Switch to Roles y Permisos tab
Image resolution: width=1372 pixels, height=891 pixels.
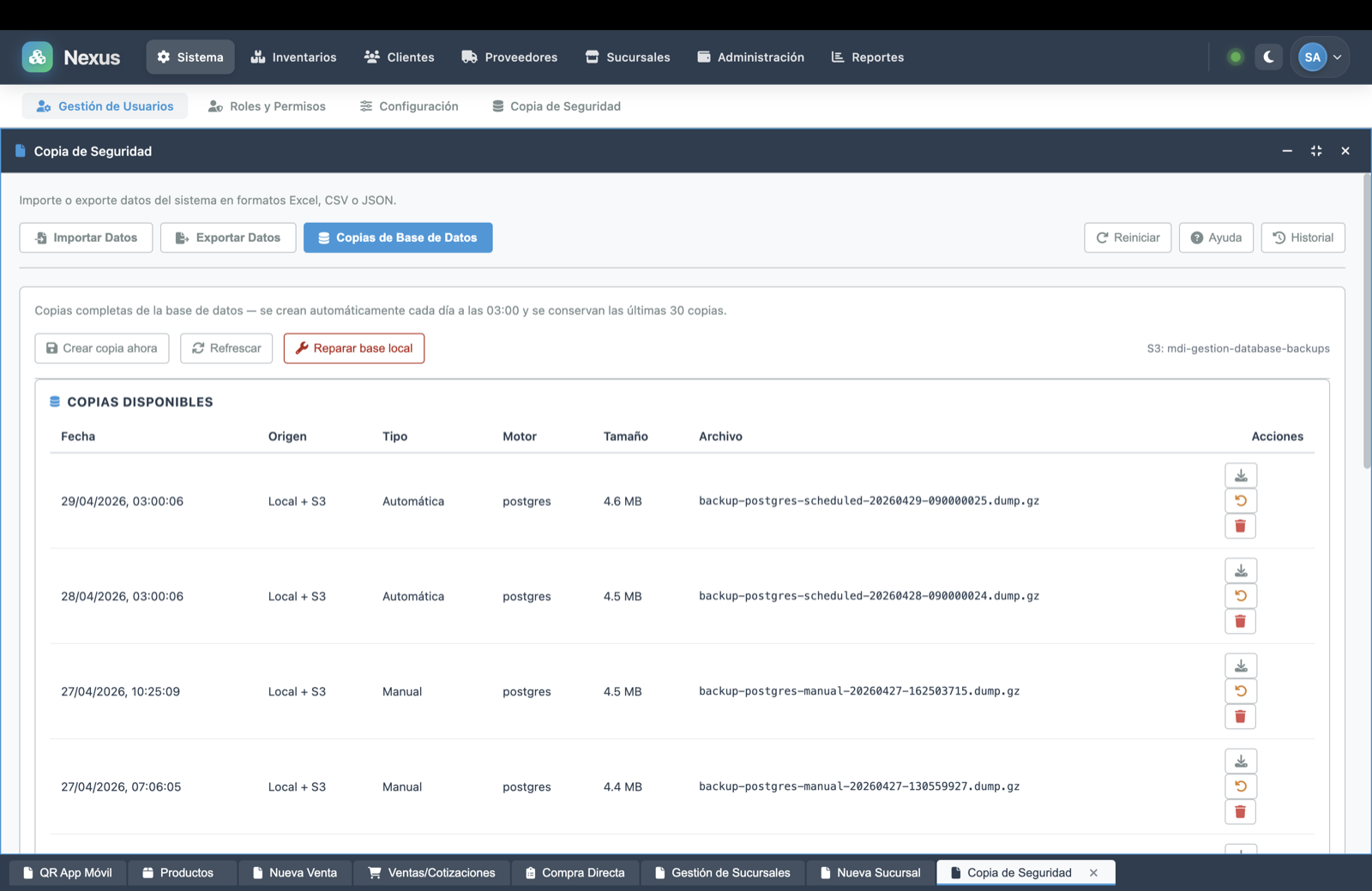pyautogui.click(x=267, y=106)
